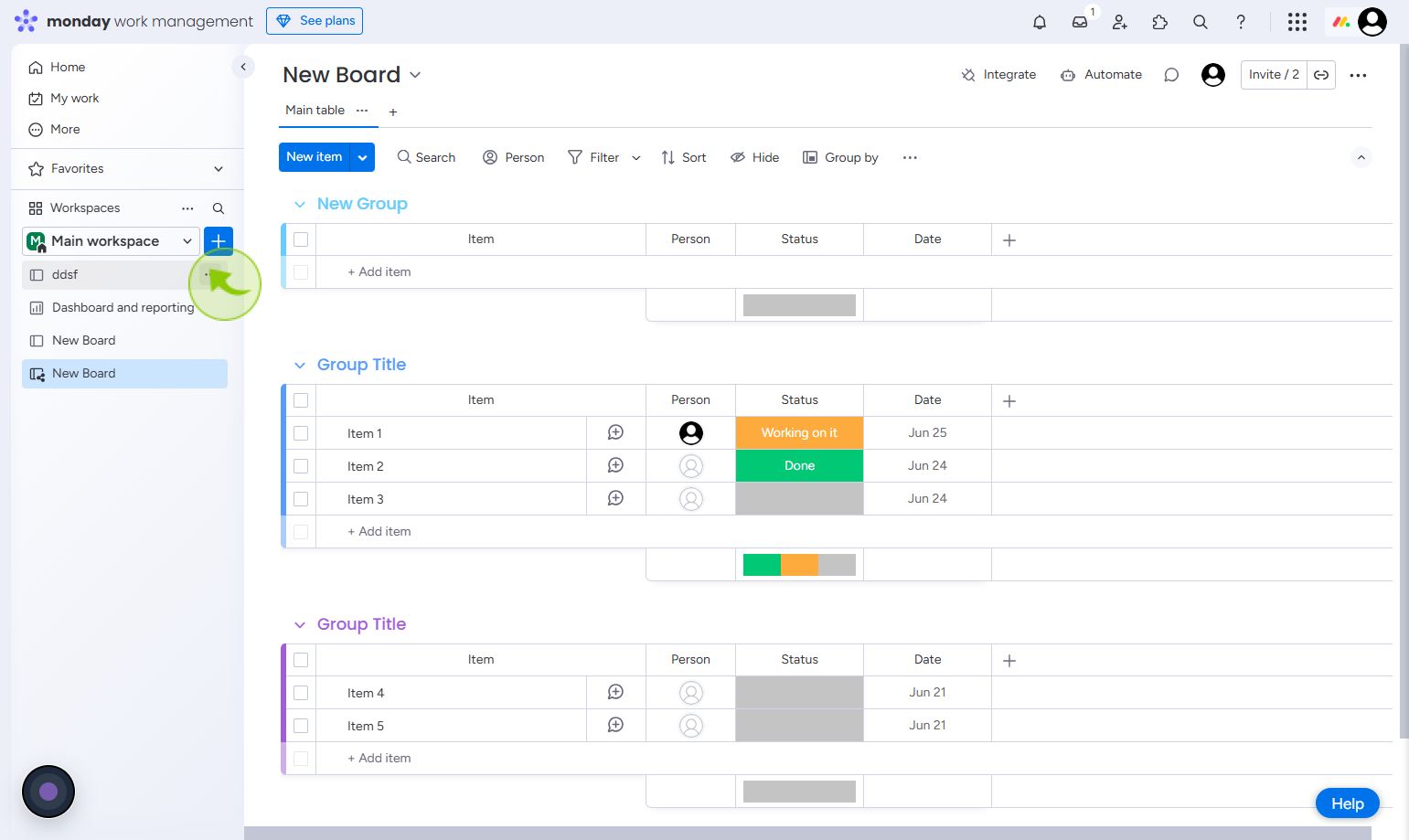Open updates for Item 1

(x=616, y=432)
